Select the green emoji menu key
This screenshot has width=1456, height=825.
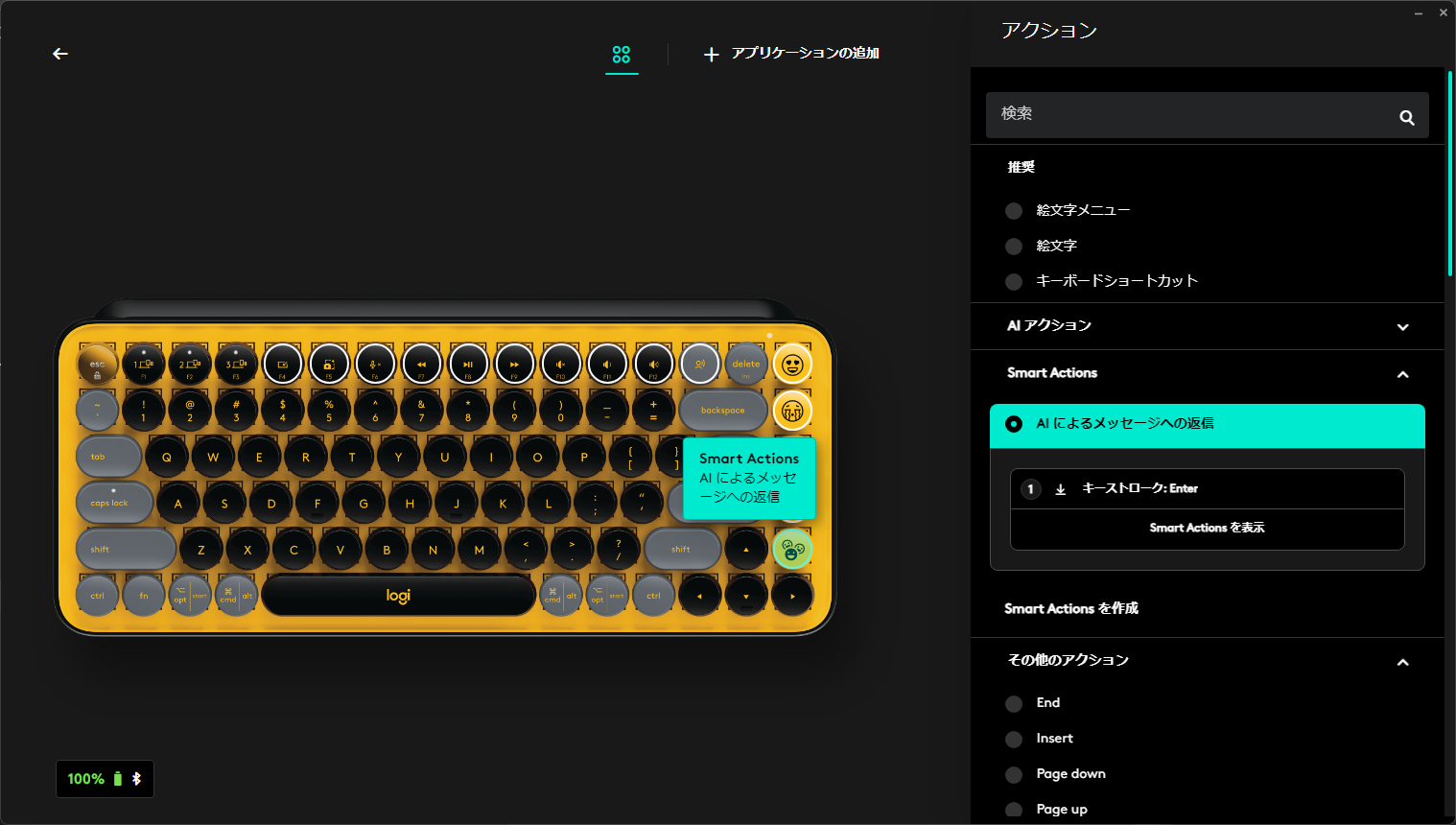click(792, 550)
